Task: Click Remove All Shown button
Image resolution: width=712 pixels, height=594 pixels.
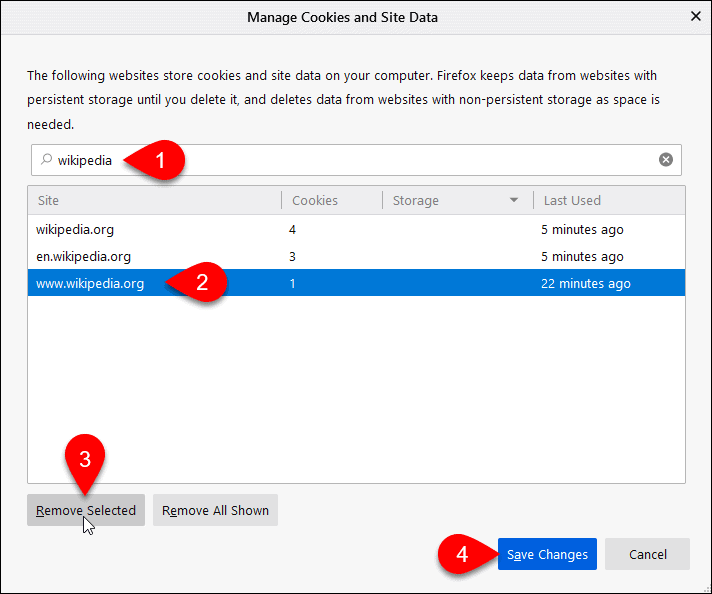Action: [x=215, y=510]
